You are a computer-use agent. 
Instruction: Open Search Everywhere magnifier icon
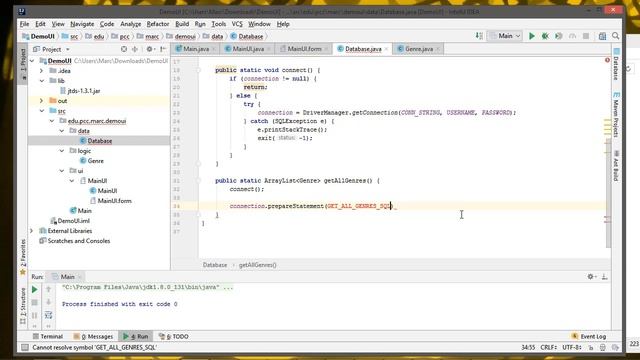coord(616,36)
